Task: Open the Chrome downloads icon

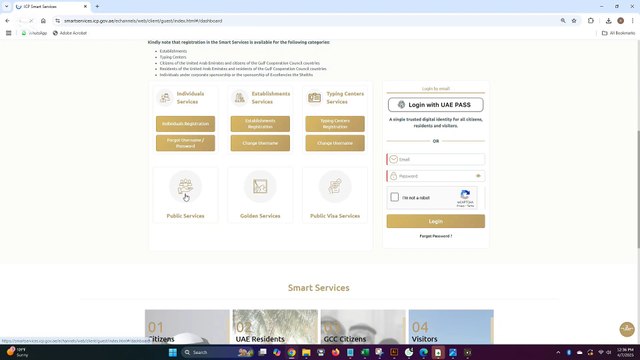Action: [x=608, y=20]
